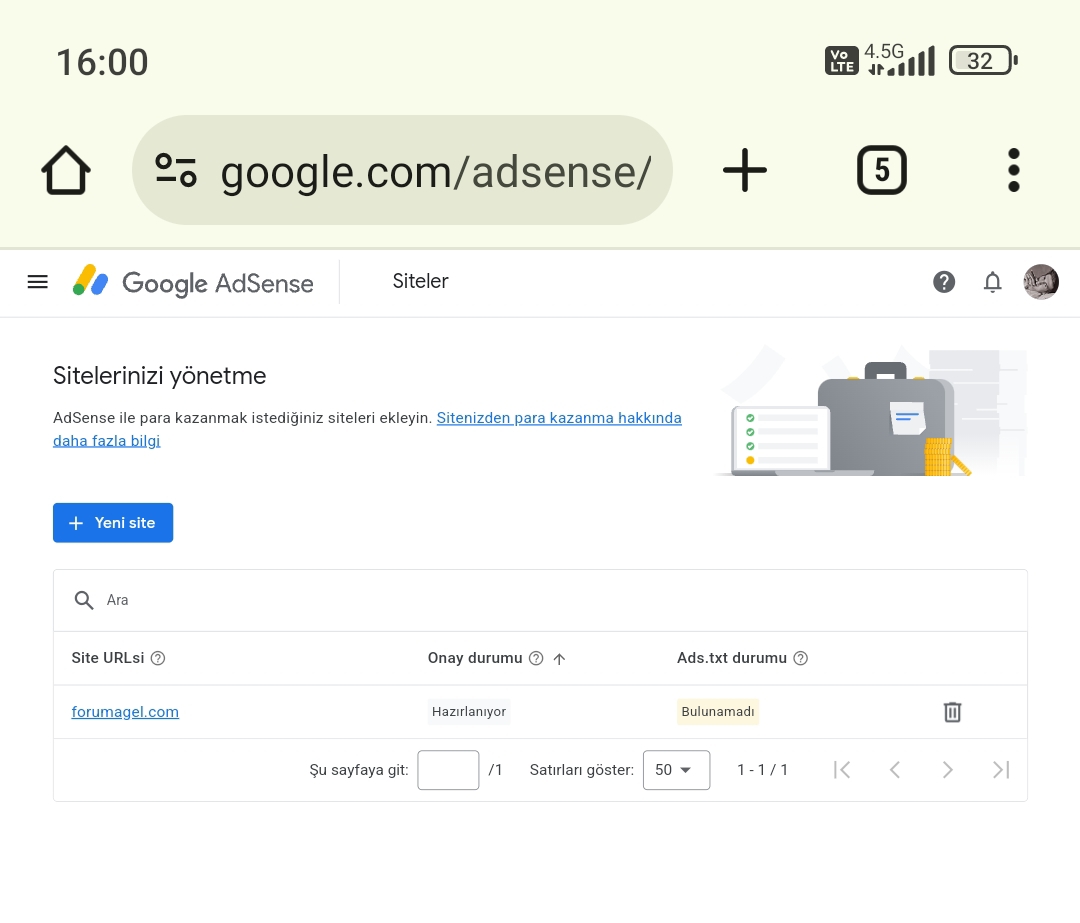Tap the 16:00 clock in status bar

point(102,62)
